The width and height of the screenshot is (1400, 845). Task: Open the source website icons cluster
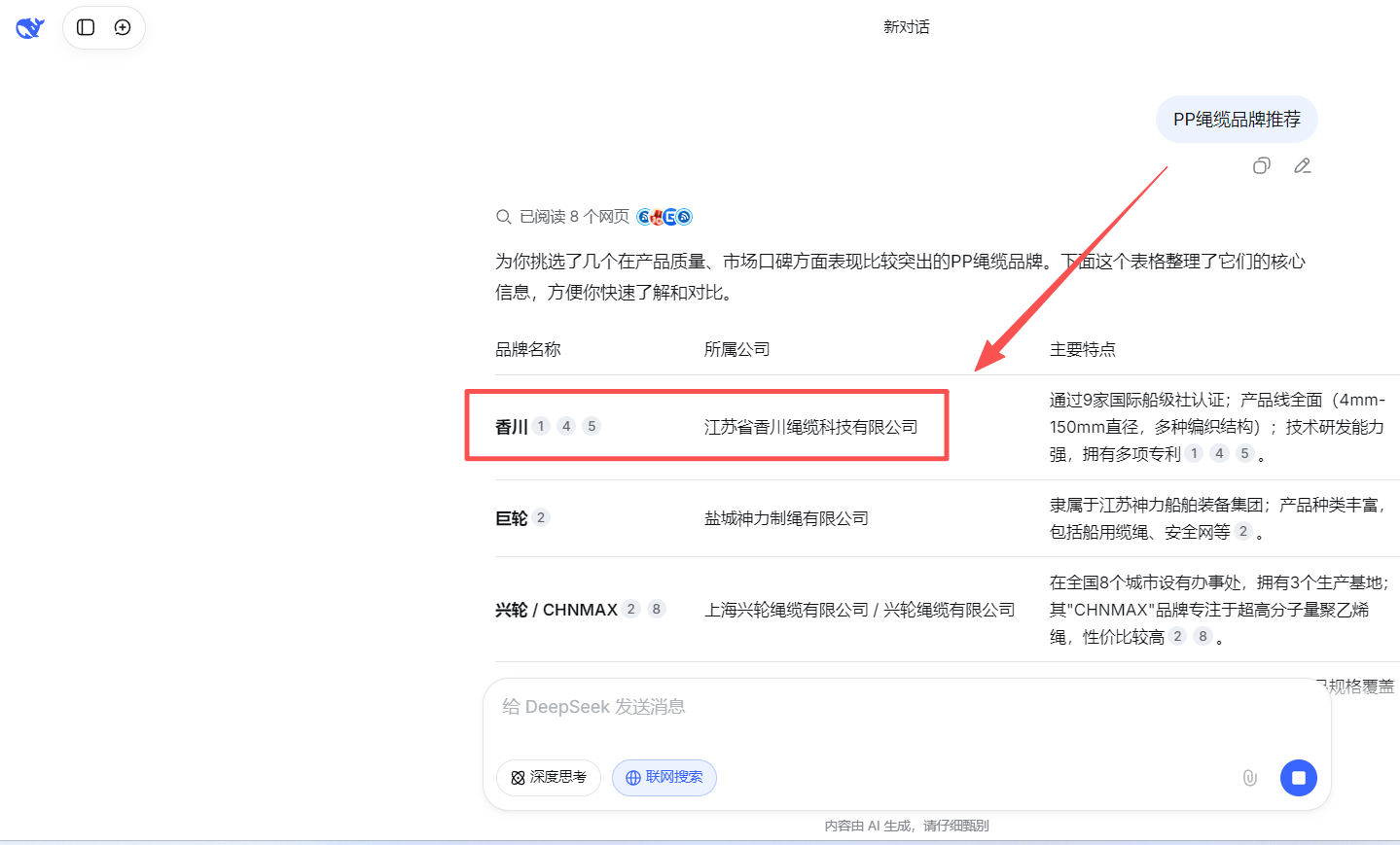664,217
